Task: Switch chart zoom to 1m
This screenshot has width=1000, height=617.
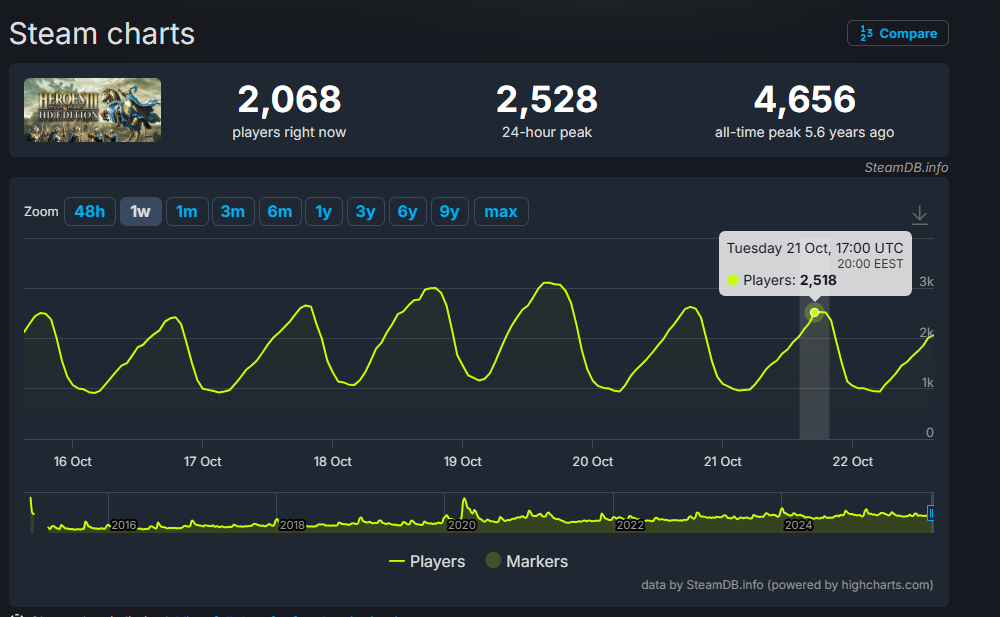Action: 187,211
